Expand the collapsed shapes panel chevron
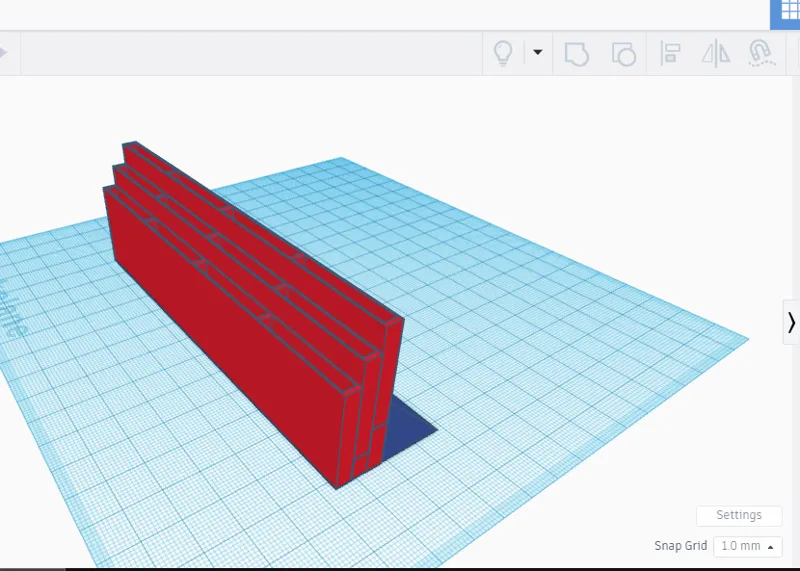This screenshot has height=571, width=800. (791, 322)
